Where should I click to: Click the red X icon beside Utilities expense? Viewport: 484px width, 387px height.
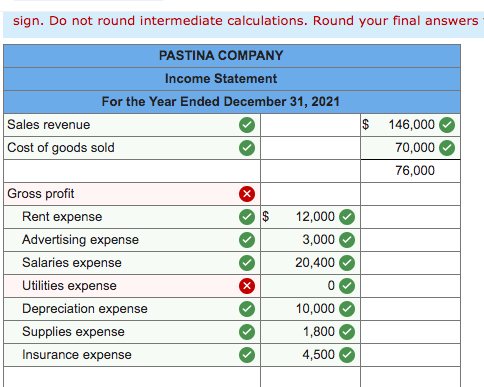tap(247, 286)
